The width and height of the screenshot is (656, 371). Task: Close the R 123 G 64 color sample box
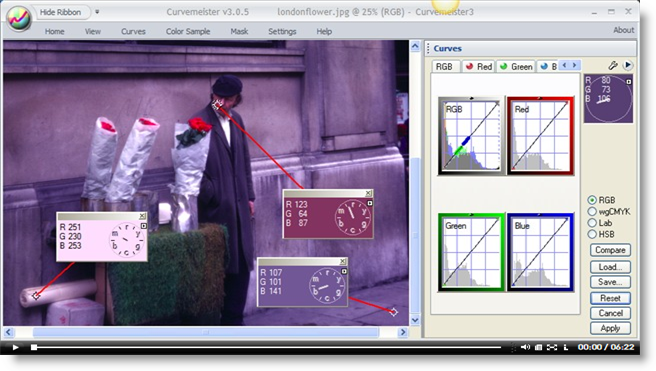368,193
